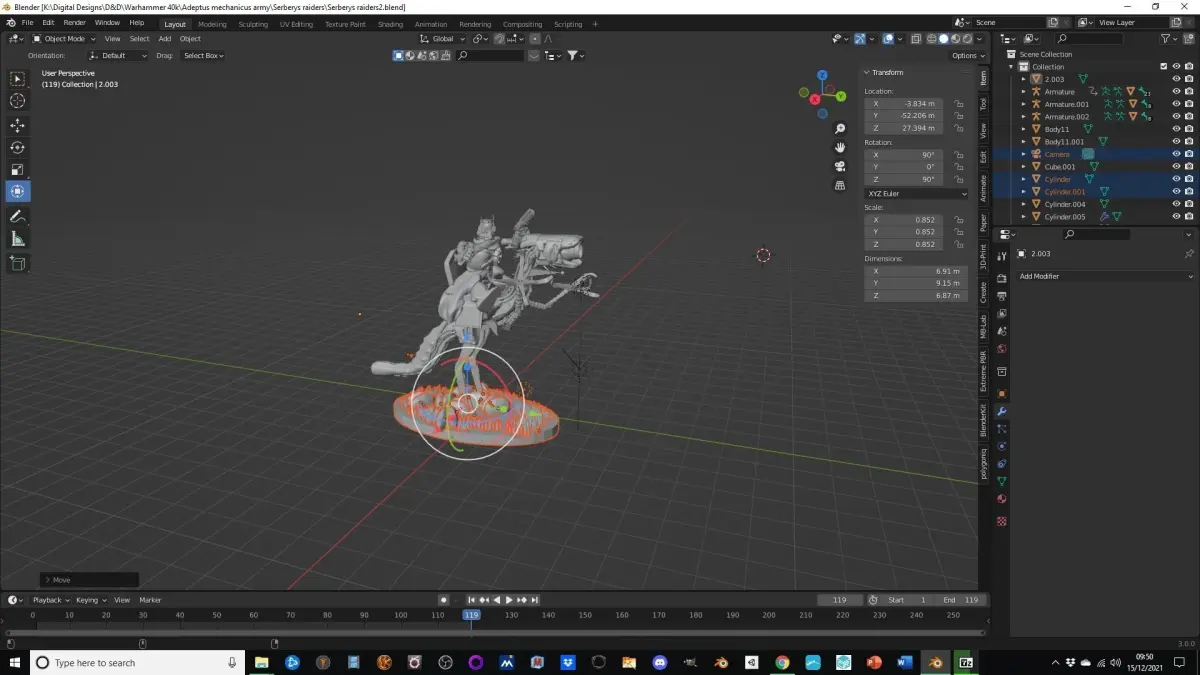The image size is (1200, 675).
Task: Play the animation forward
Action: click(x=509, y=600)
